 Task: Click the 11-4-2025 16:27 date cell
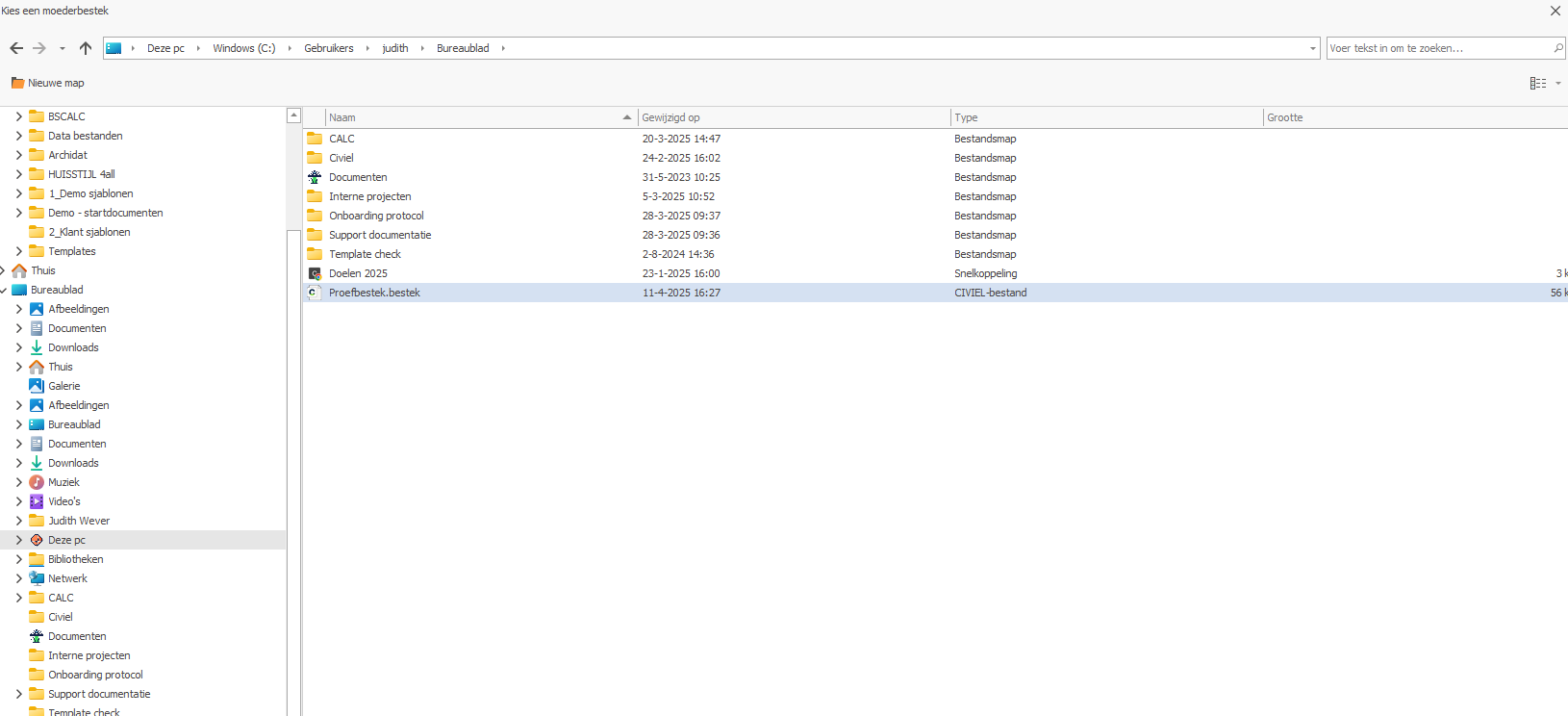pyautogui.click(x=681, y=293)
